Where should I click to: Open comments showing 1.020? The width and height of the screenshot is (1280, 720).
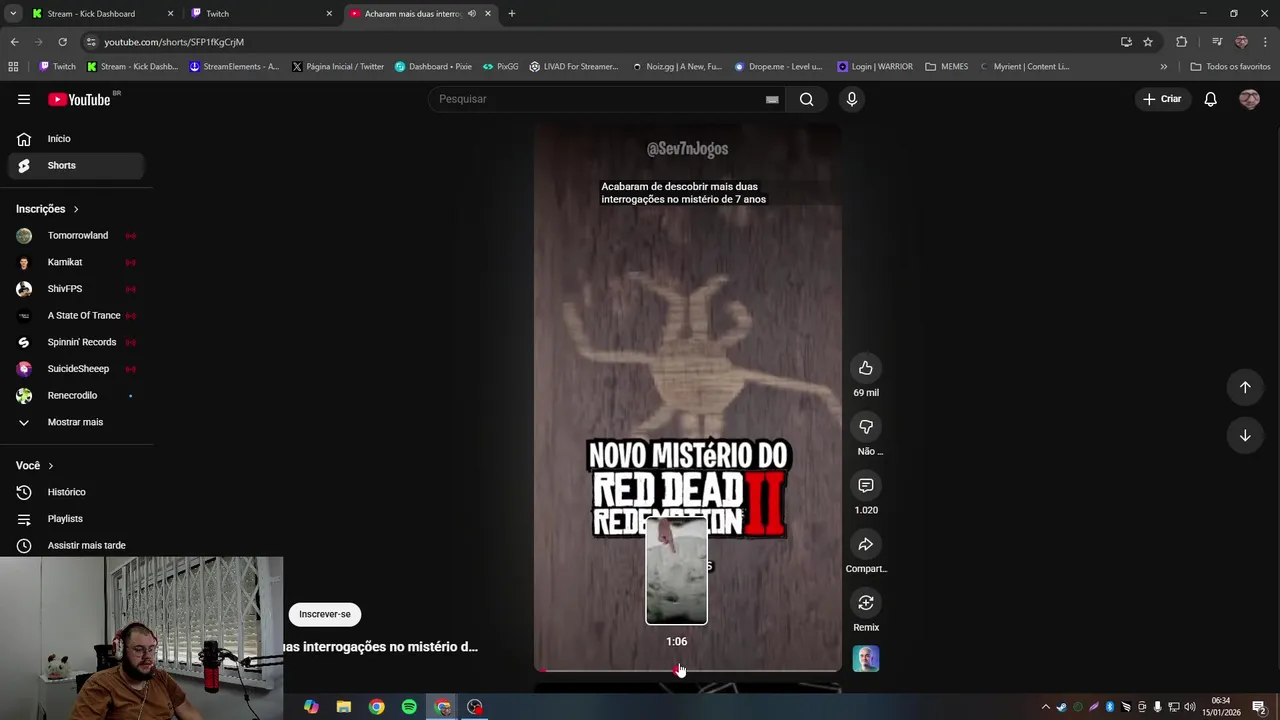click(x=866, y=486)
